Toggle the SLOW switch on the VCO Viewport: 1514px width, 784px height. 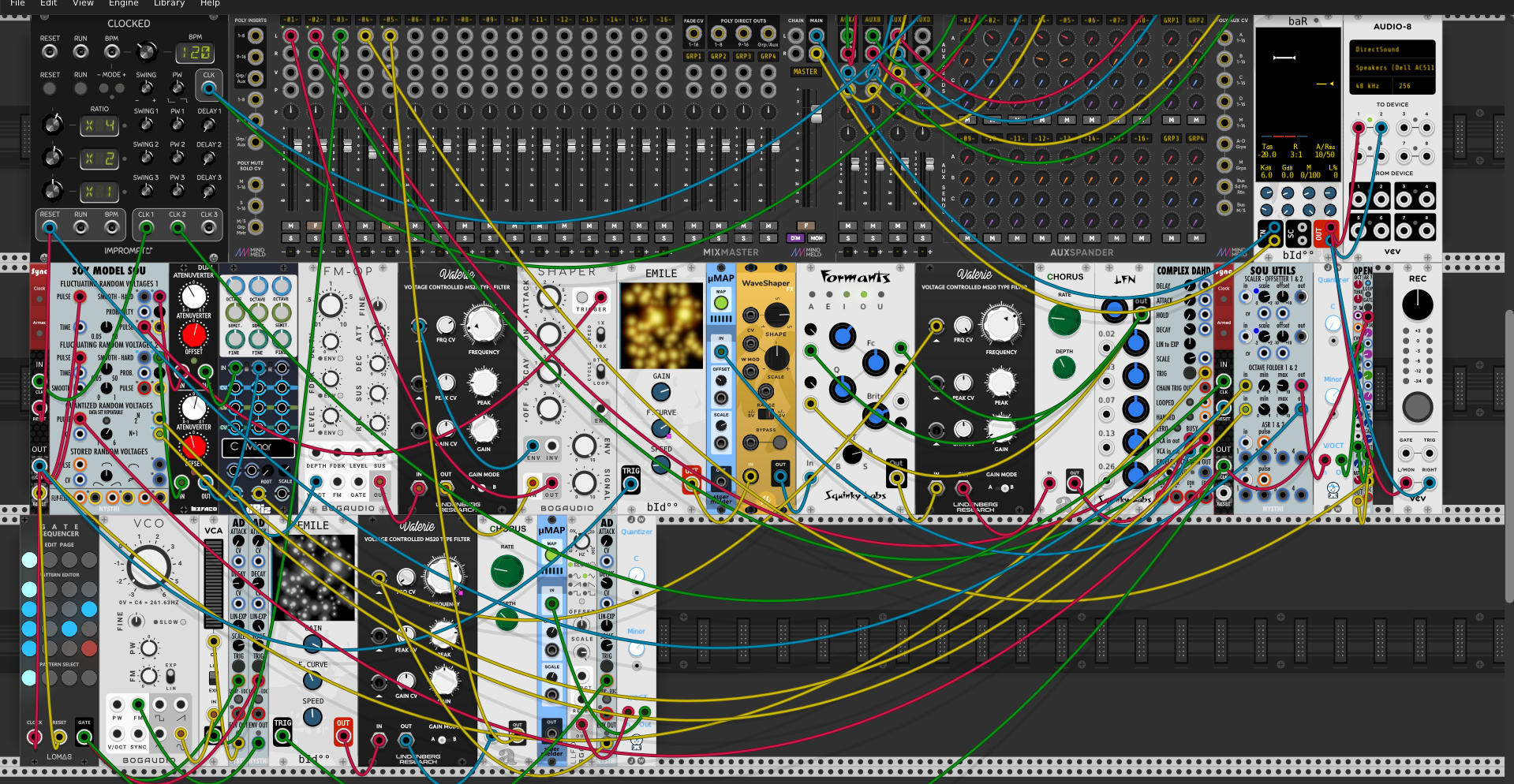(183, 622)
